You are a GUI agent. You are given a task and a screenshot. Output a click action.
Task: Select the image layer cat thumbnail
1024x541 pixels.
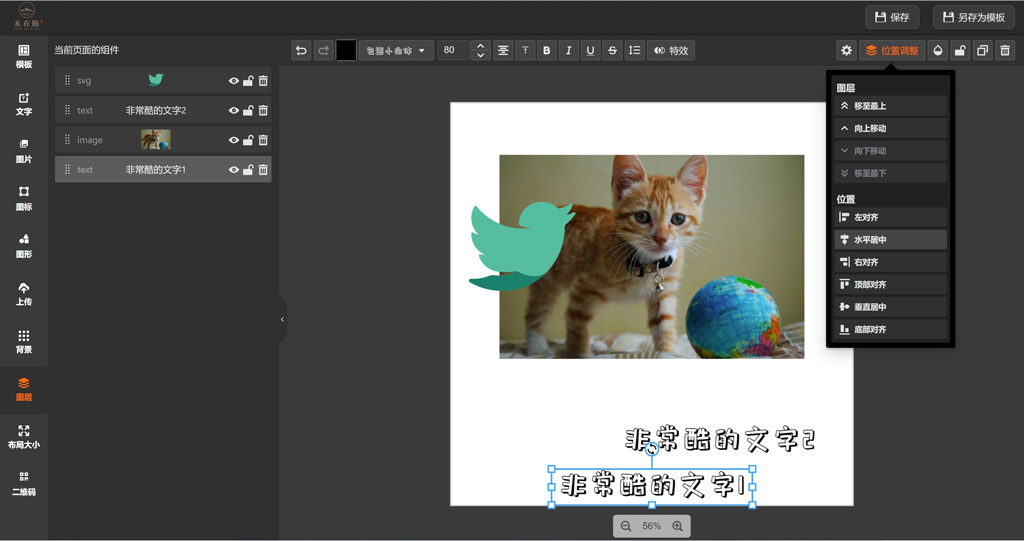click(155, 139)
